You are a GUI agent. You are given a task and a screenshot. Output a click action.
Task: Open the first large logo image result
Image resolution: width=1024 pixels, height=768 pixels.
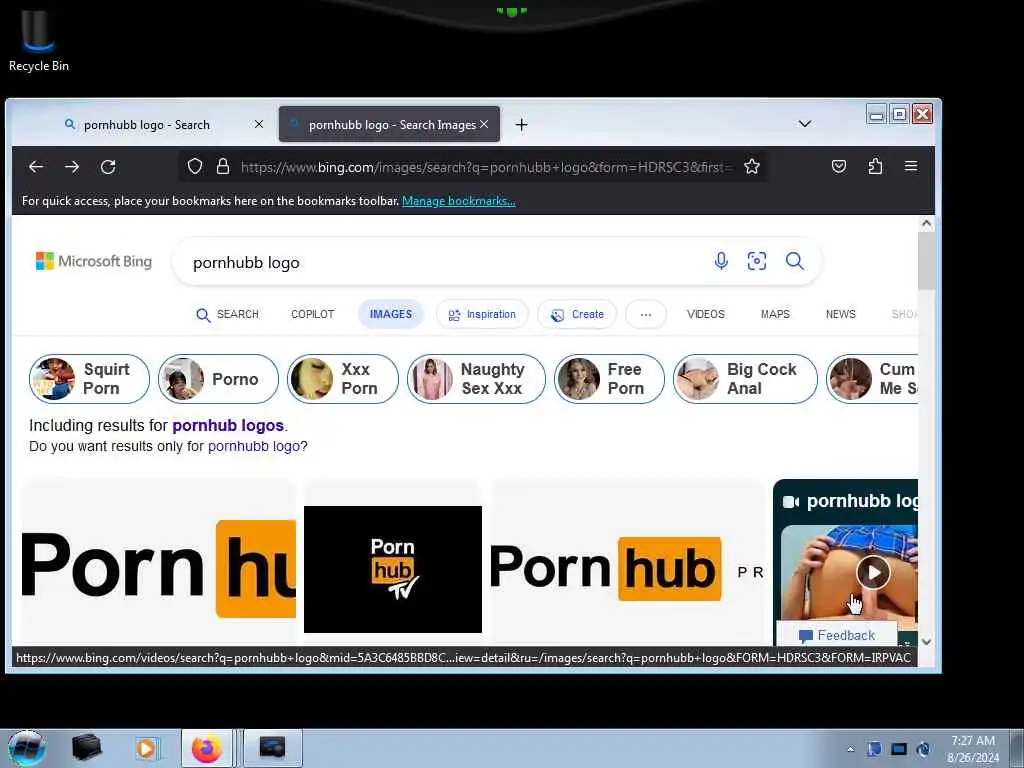[x=159, y=568]
